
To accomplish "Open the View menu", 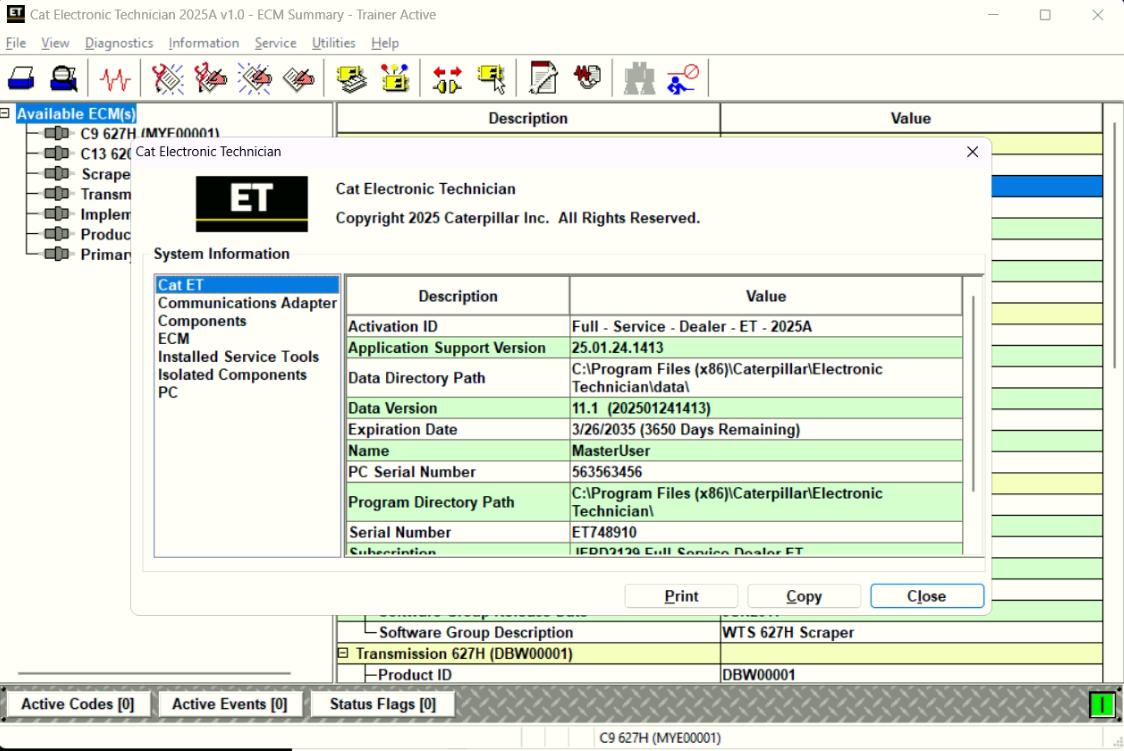I will 55,43.
